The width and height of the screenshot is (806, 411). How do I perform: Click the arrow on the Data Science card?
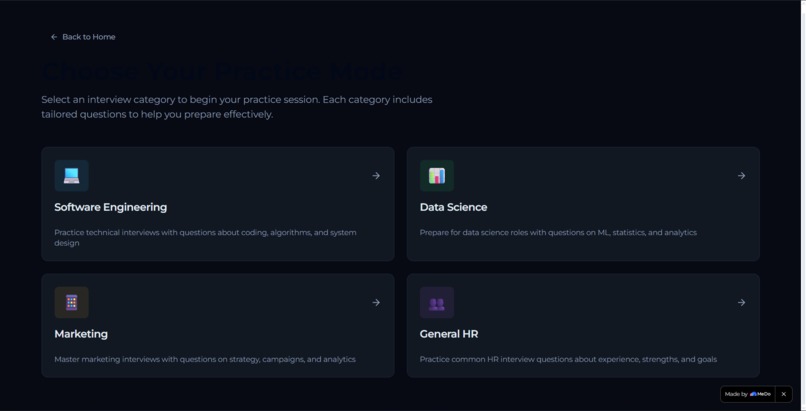click(741, 176)
